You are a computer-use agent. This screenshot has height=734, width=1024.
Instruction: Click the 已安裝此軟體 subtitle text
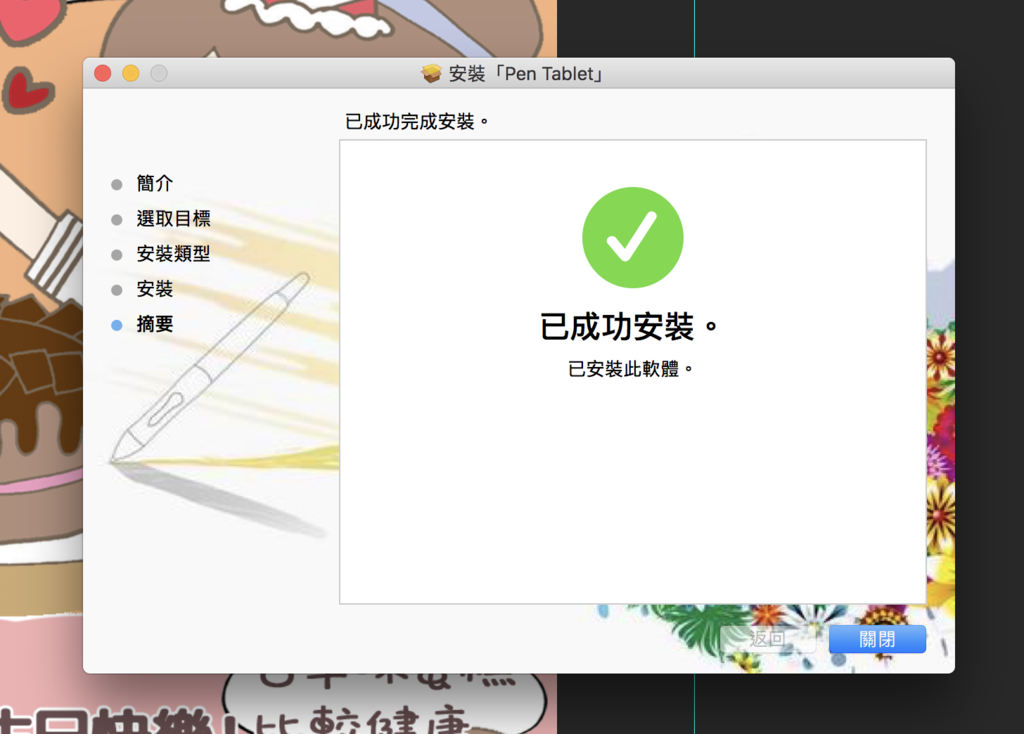click(632, 368)
